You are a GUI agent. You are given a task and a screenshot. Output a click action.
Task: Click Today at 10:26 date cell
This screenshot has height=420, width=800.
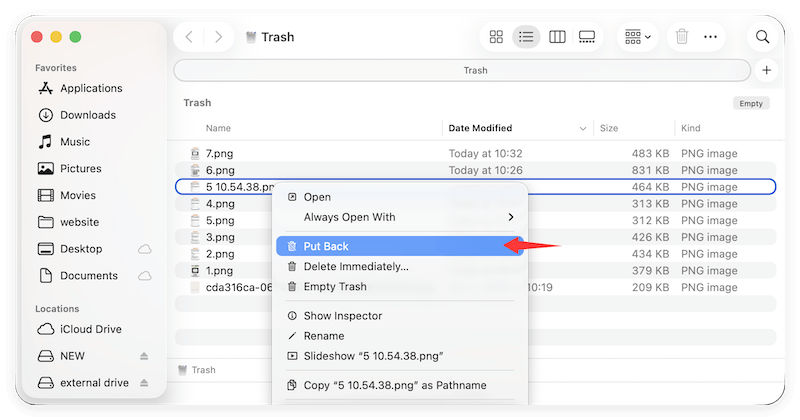point(485,170)
